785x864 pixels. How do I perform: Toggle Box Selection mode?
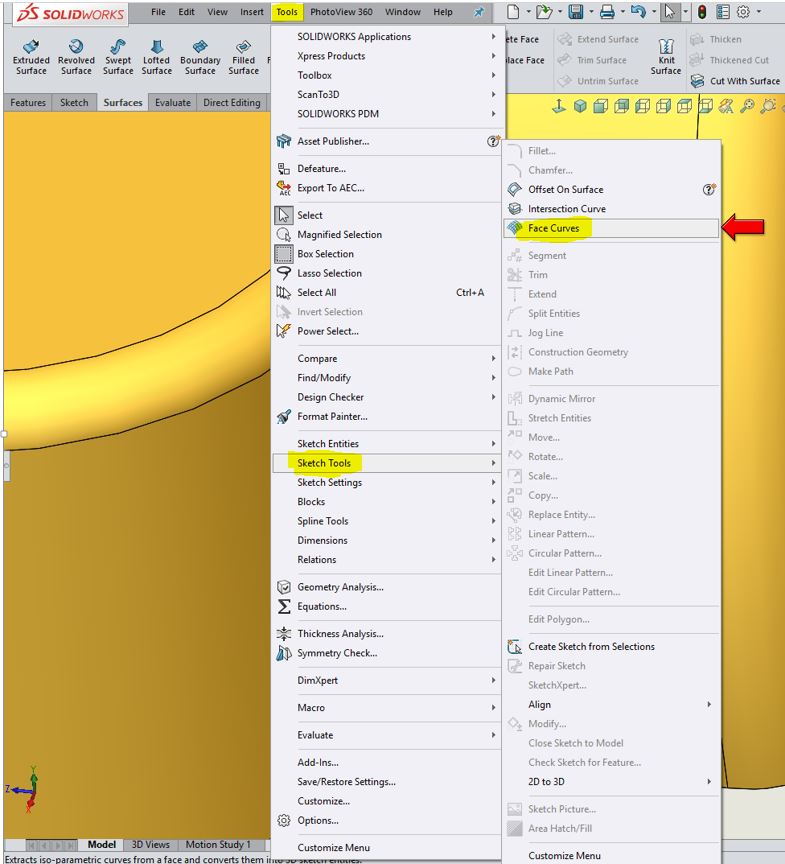point(327,254)
